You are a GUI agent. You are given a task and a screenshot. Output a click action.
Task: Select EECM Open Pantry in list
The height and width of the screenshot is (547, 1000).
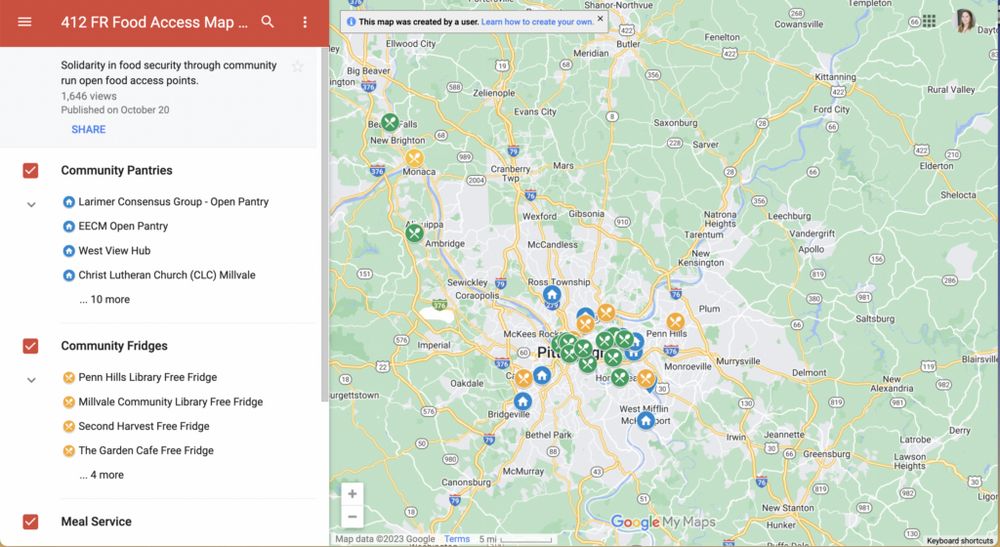click(x=123, y=226)
